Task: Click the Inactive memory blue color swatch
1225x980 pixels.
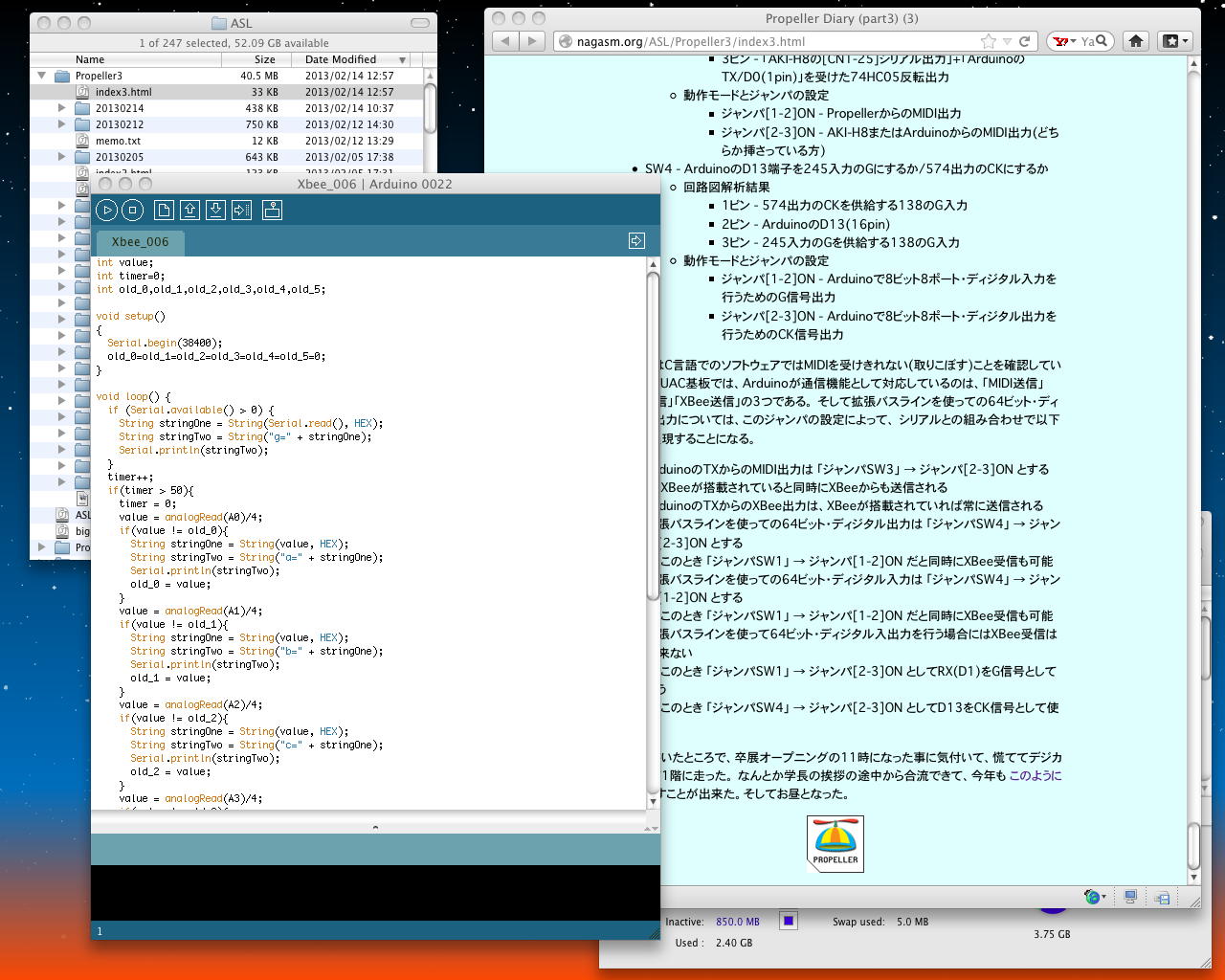Action: click(x=788, y=922)
